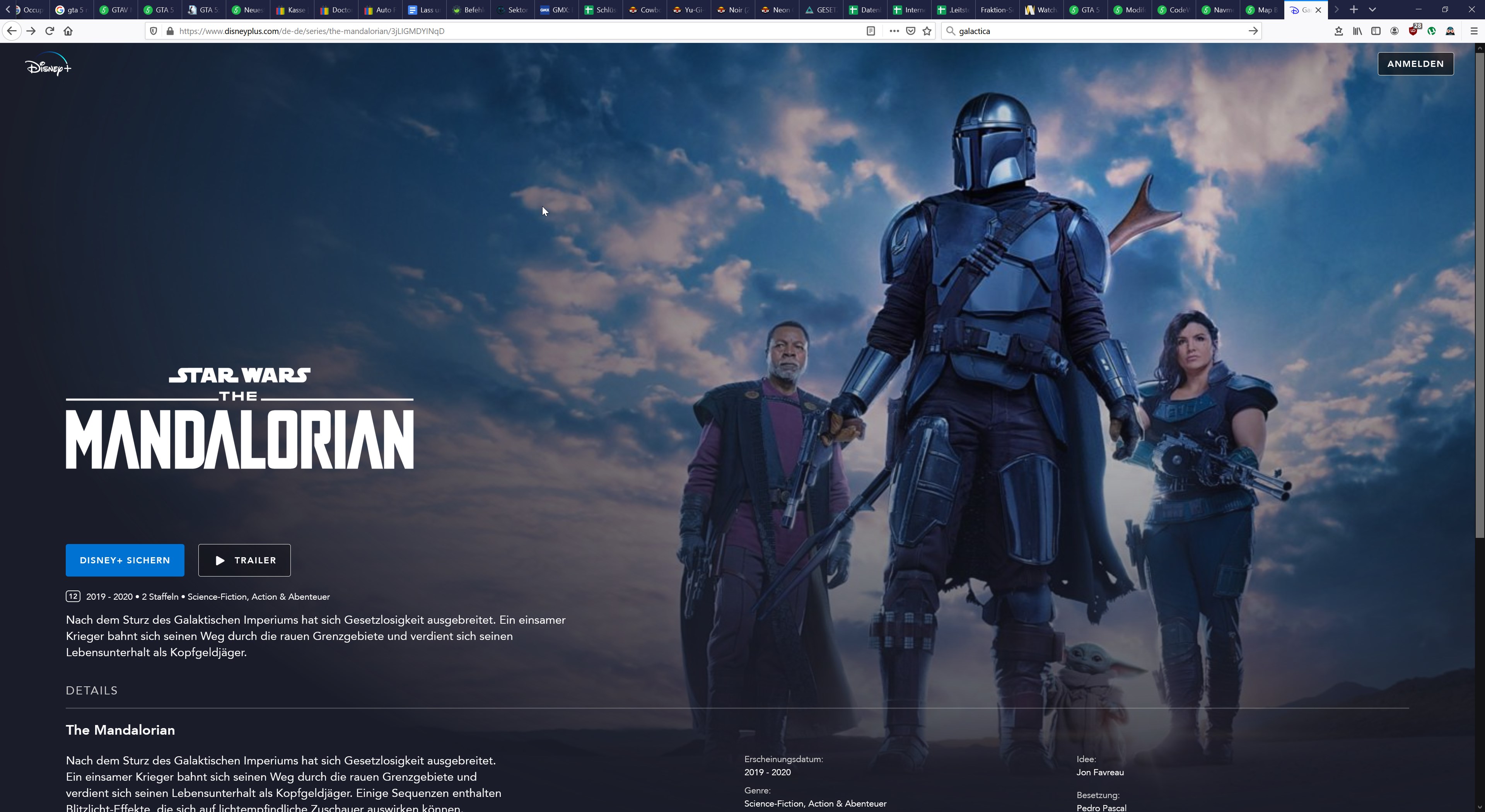
Task: Click the DISNEY+ SICHERN button
Action: (125, 560)
